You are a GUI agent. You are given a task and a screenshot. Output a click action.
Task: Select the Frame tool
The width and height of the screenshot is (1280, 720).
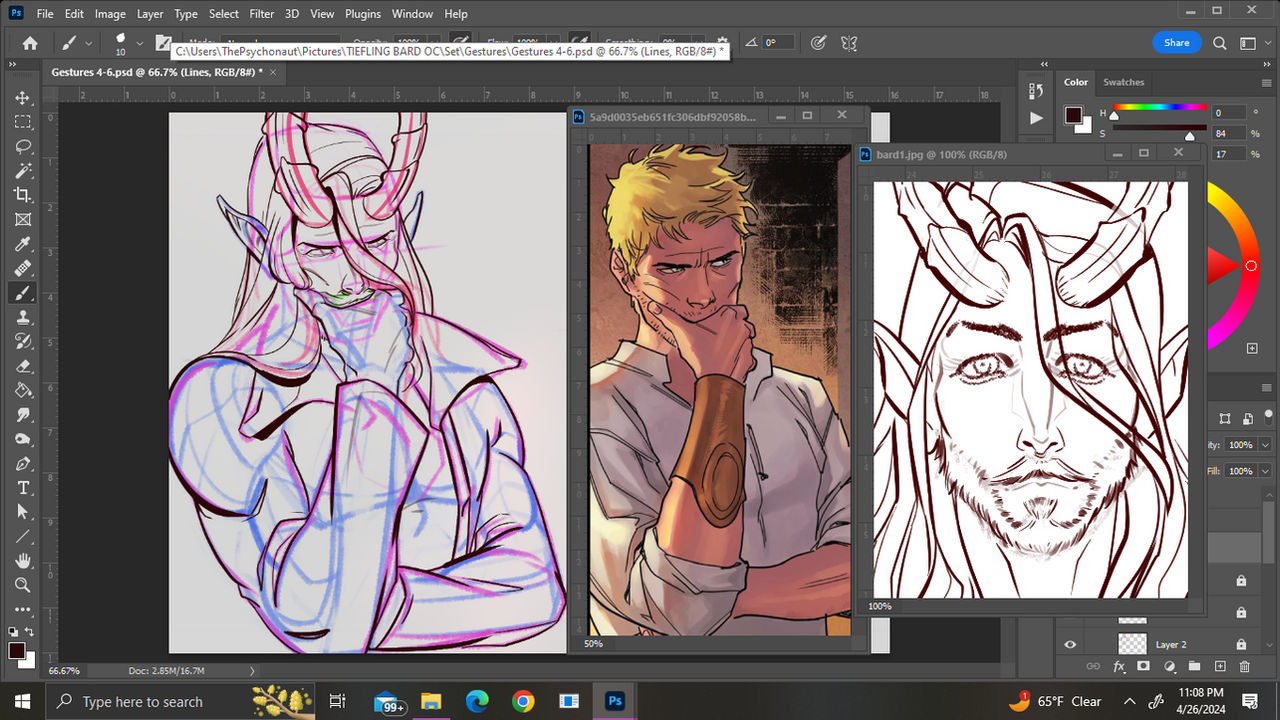[23, 220]
